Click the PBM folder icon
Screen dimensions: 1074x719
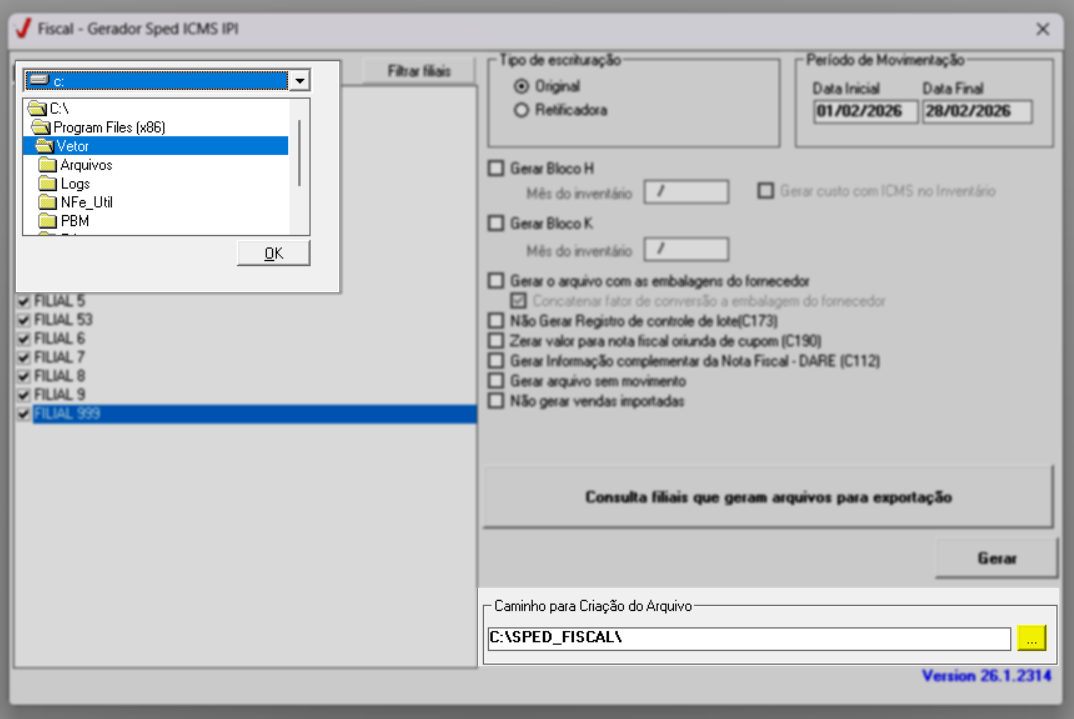(x=47, y=221)
